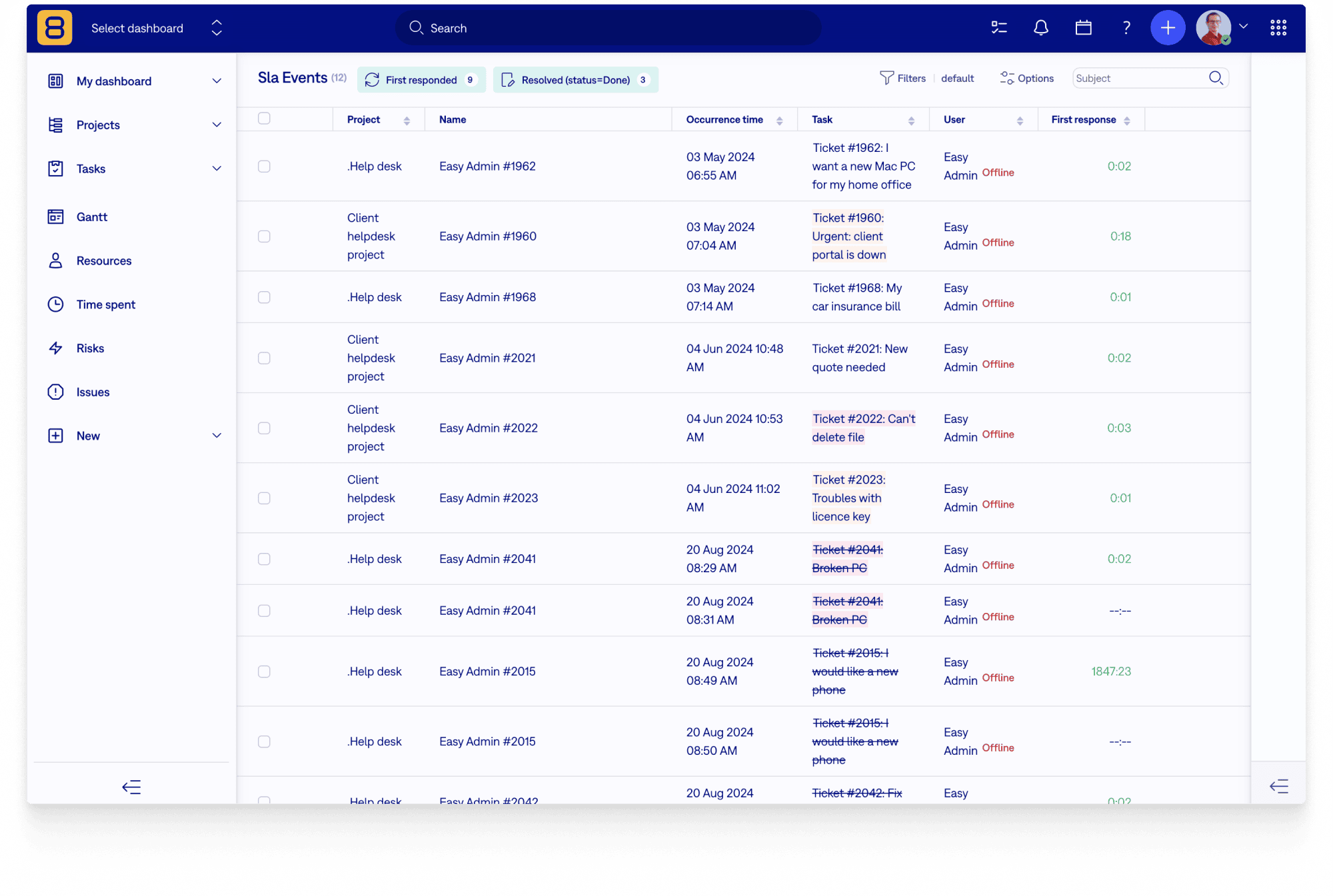Open the Resources menu item
This screenshot has width=1333, height=896.
[x=104, y=261]
